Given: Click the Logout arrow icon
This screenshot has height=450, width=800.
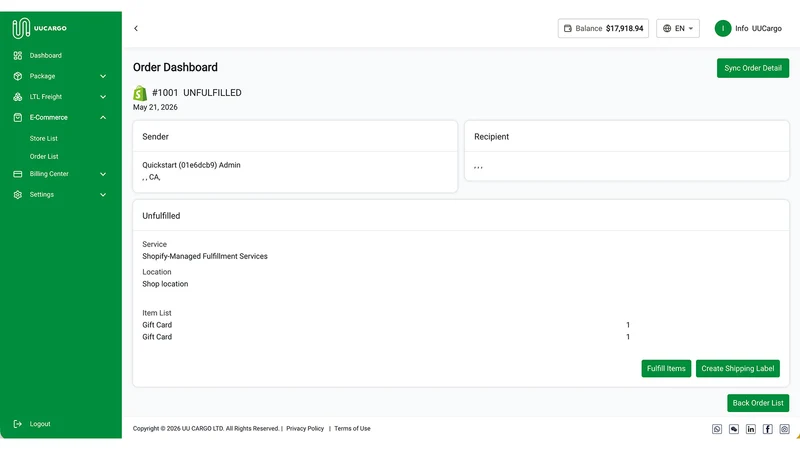Looking at the screenshot, I should 18,424.
